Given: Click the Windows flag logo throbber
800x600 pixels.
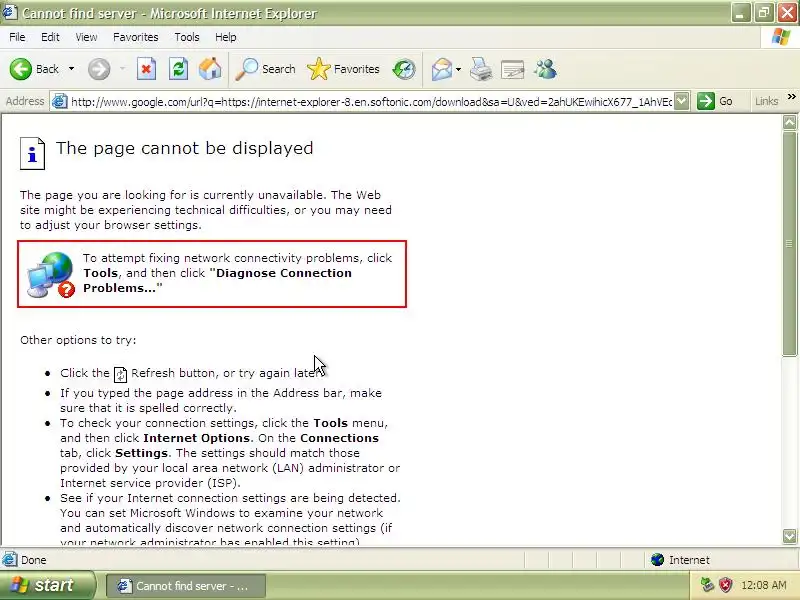Looking at the screenshot, I should [x=781, y=37].
